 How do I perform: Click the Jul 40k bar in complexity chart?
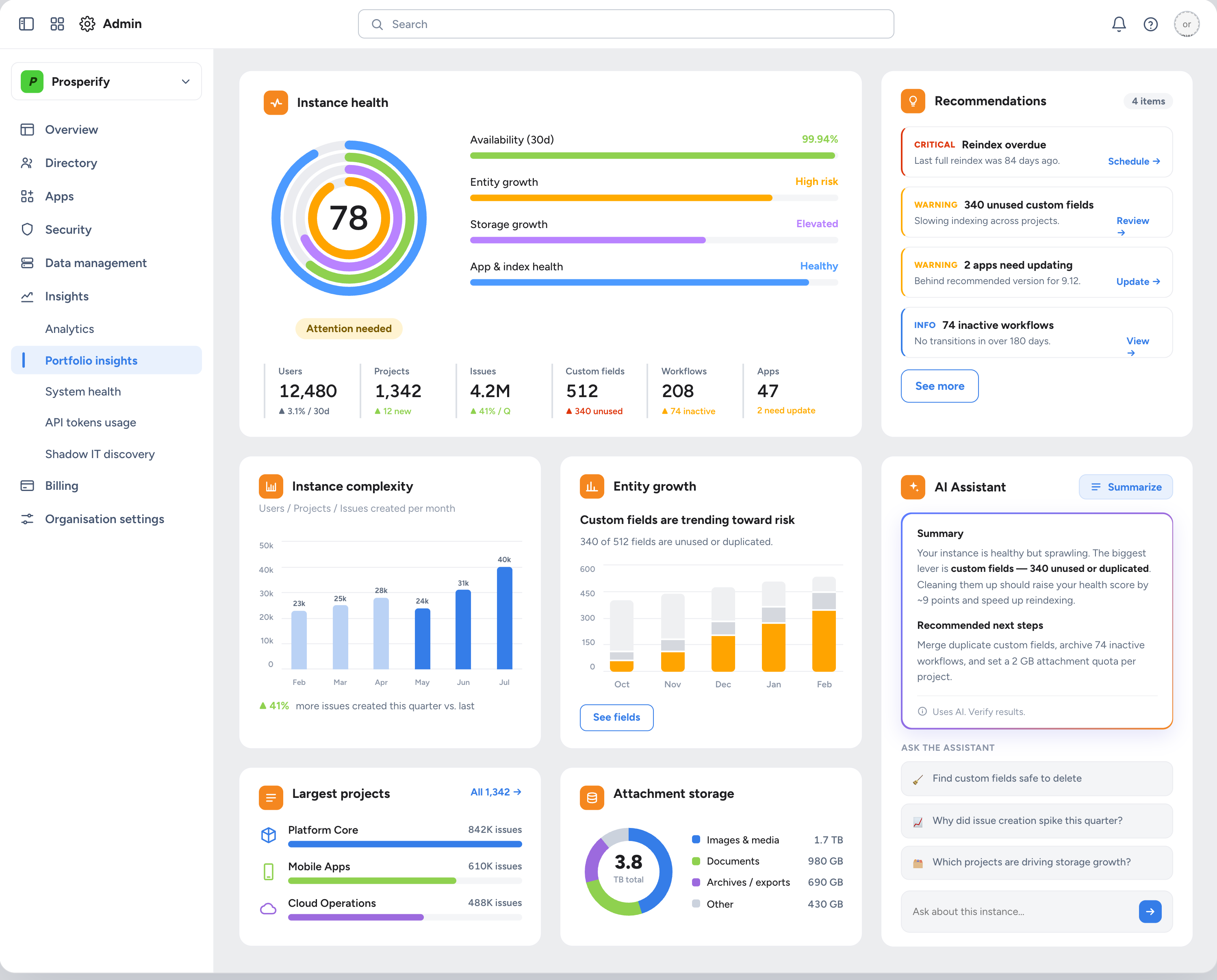tap(504, 618)
